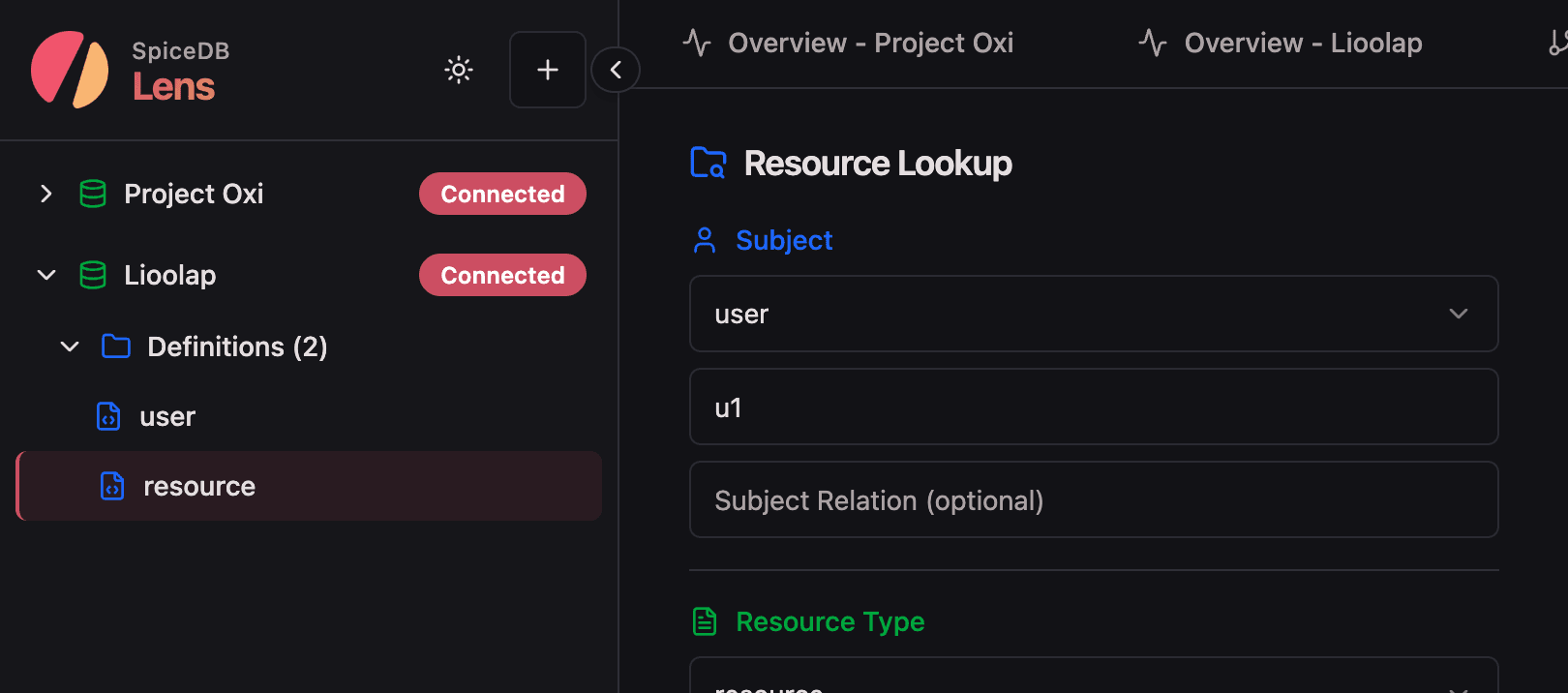Image resolution: width=1568 pixels, height=693 pixels.
Task: Click the resource definition file icon
Action: pos(112,486)
